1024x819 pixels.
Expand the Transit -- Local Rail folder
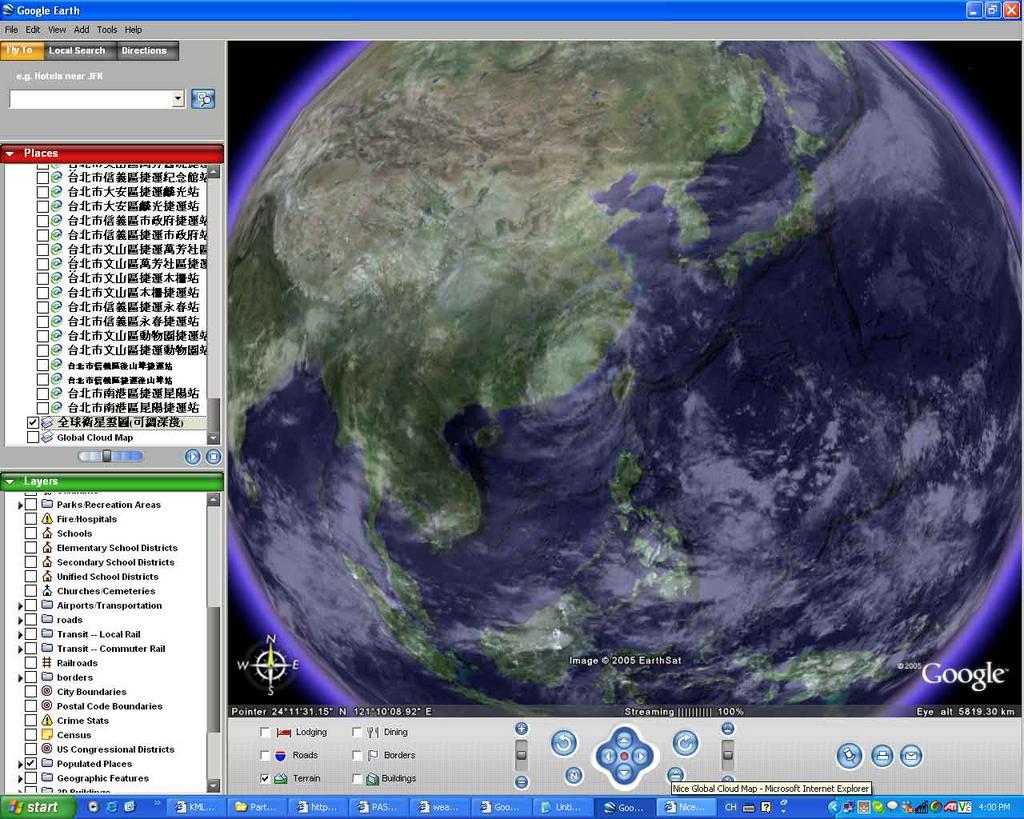coord(20,634)
